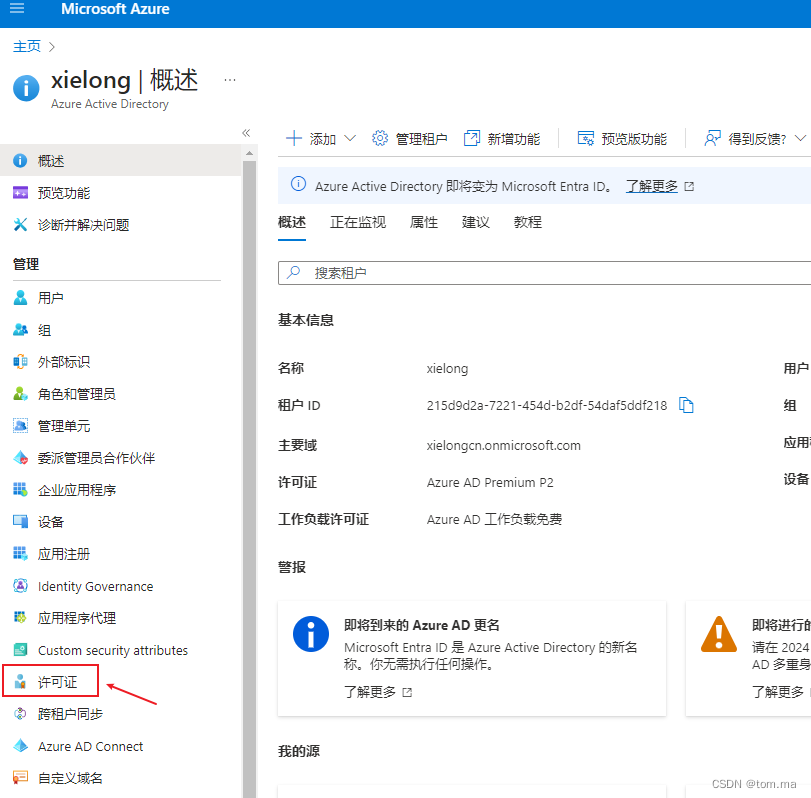Switch to the 教程 tab
This screenshot has width=811, height=798.
pyautogui.click(x=528, y=222)
